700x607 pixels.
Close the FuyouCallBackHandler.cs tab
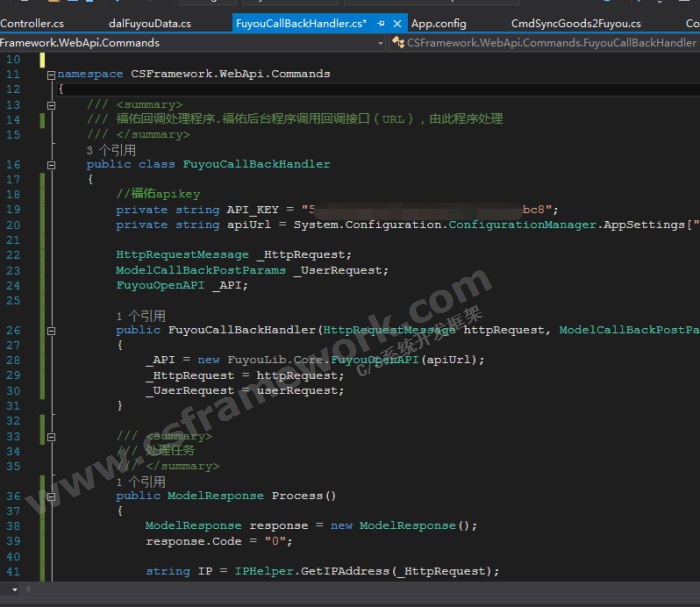coord(398,23)
